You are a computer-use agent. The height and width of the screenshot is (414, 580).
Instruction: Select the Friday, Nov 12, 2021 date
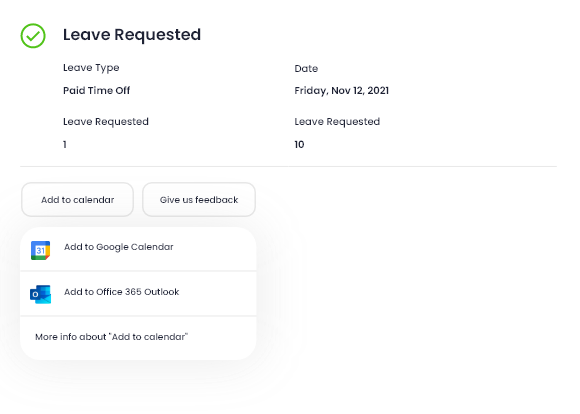341,91
